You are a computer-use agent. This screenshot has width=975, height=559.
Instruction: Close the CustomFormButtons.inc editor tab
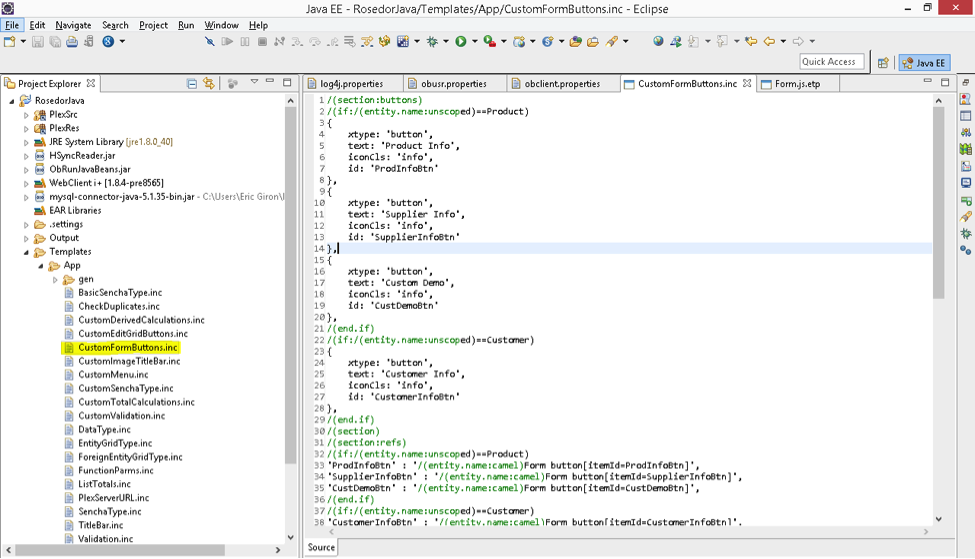tap(746, 84)
